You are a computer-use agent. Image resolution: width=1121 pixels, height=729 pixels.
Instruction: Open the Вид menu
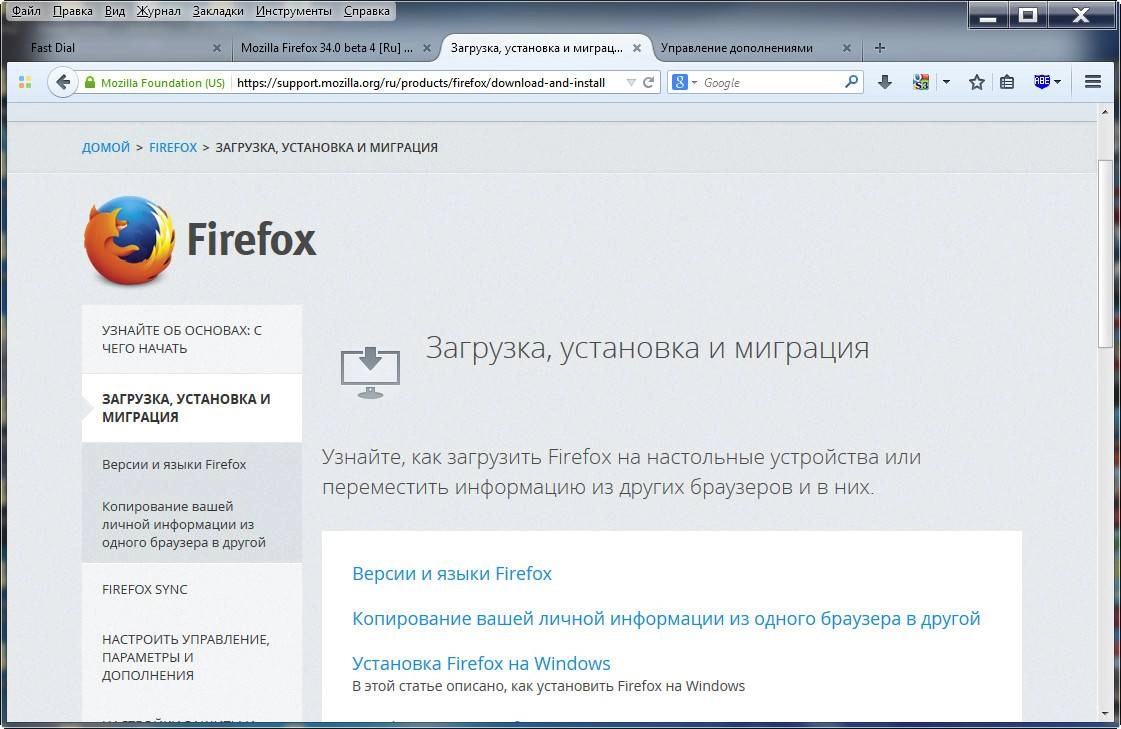click(x=114, y=11)
